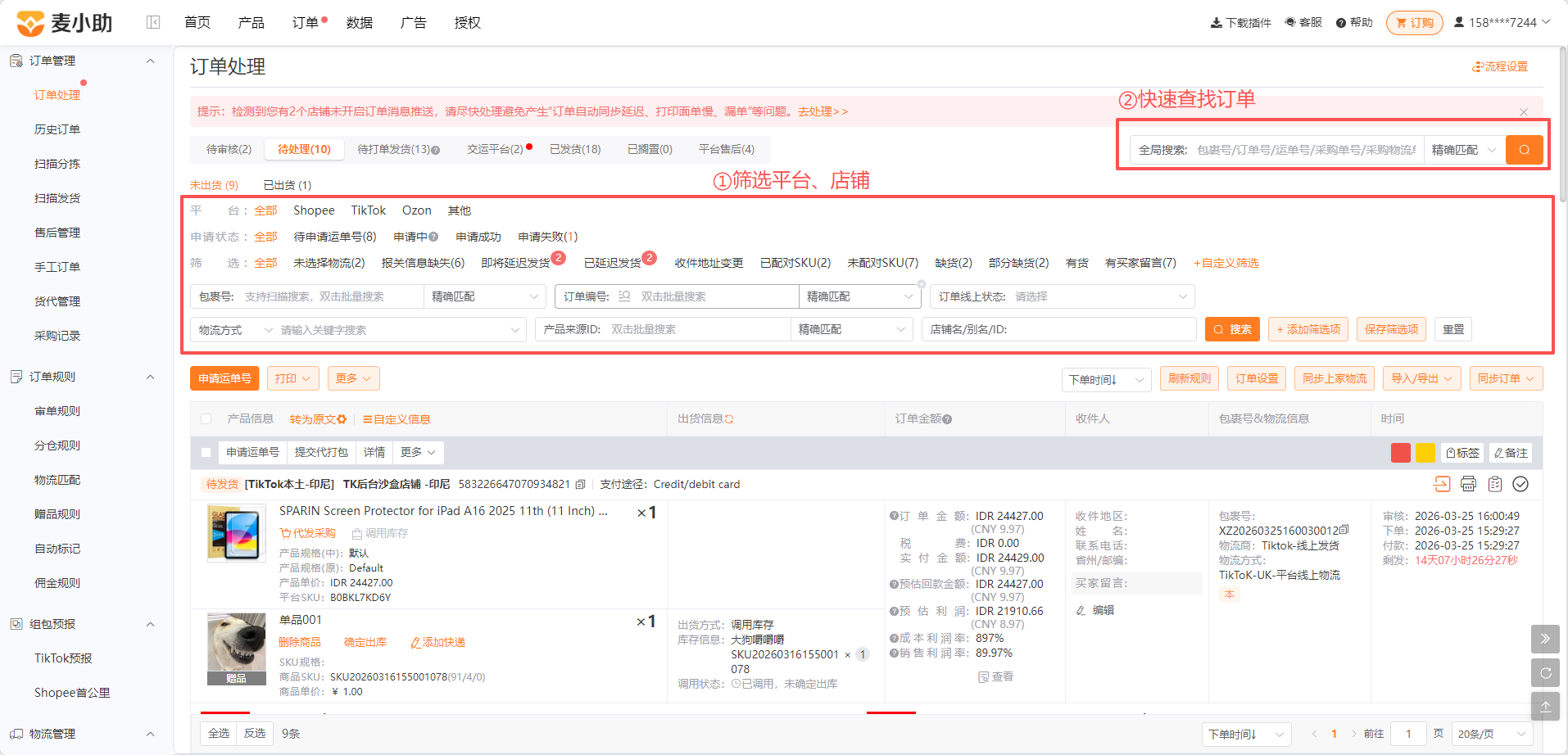Open the 打印 dropdown button
This screenshot has width=1568, height=755.
(x=292, y=378)
